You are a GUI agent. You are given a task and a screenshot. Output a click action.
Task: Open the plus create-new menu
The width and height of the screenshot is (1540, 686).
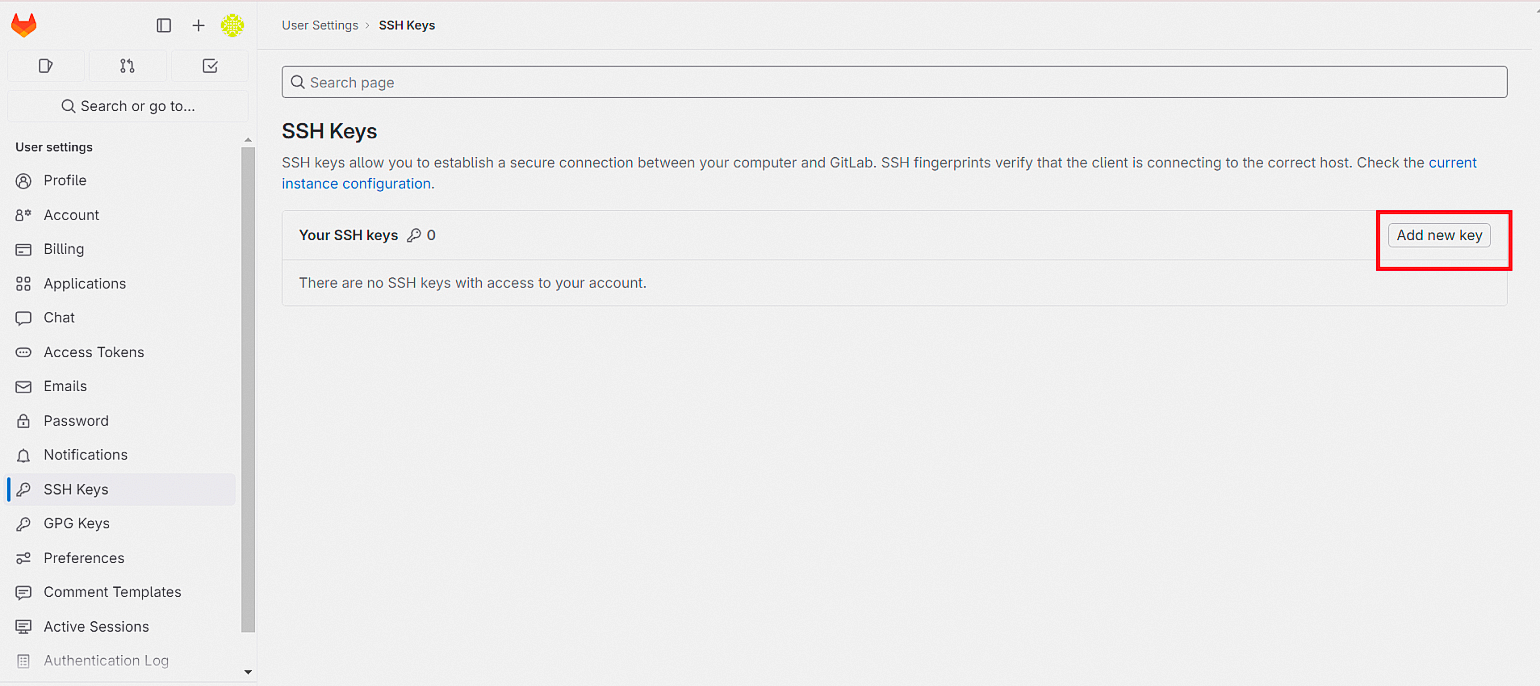click(198, 25)
